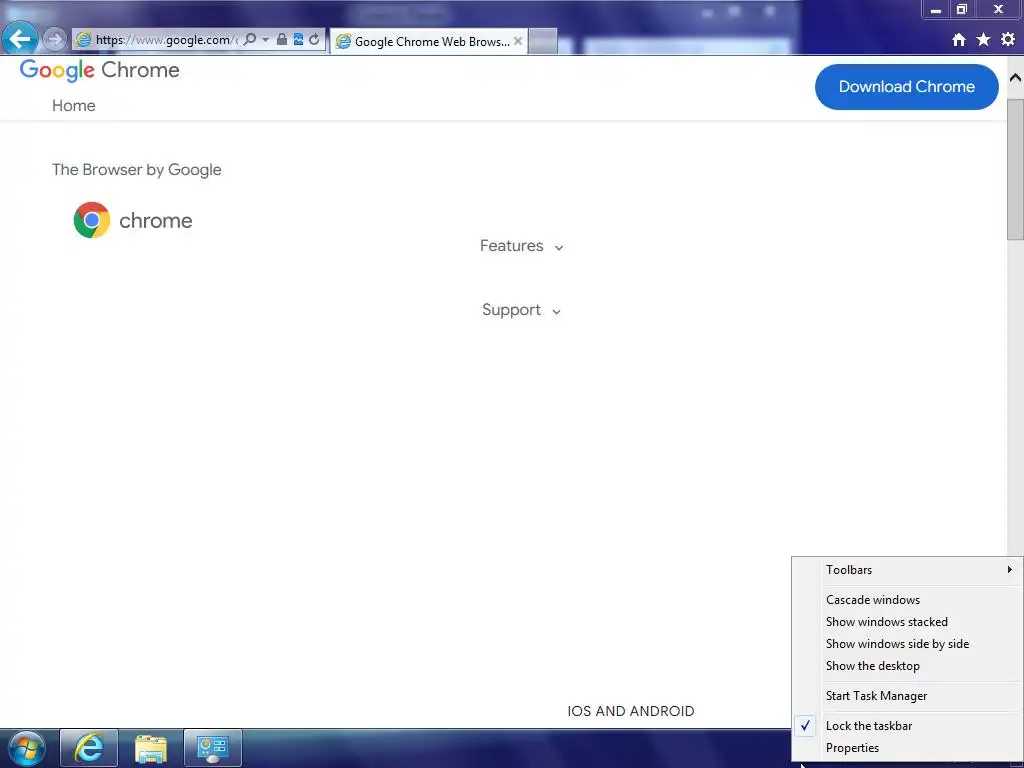Open the Windows Start orb

[x=27, y=748]
